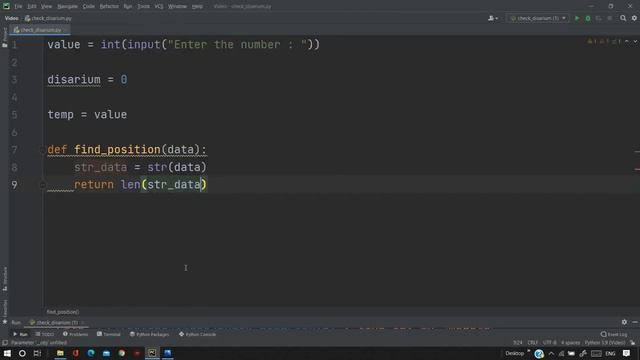Viewport: 640px width, 360px height.
Task: Expand the Desktop toolbar chevron on taskbar
Action: (x=529, y=351)
